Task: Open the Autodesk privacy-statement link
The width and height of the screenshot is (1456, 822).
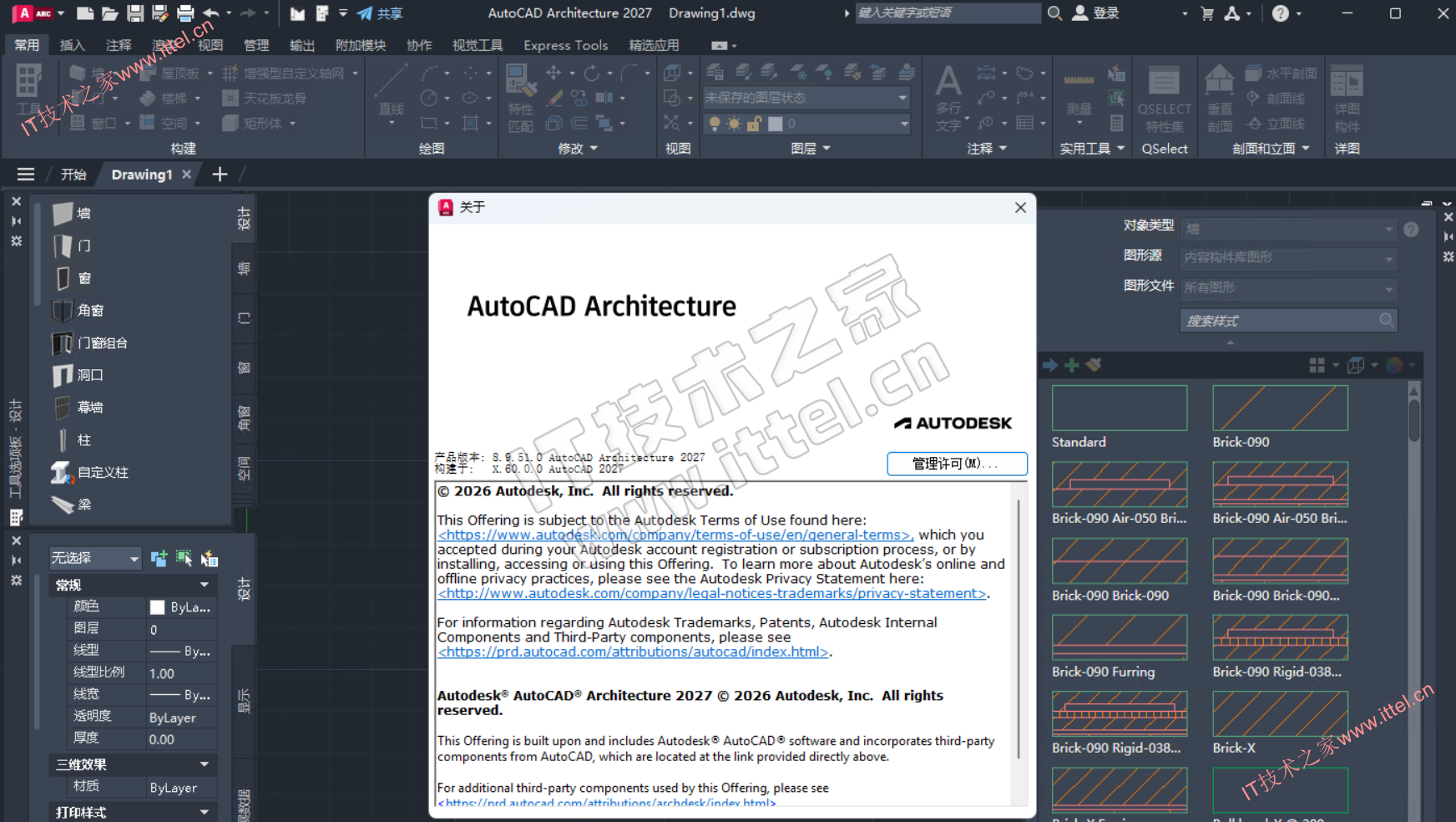Action: click(x=713, y=594)
